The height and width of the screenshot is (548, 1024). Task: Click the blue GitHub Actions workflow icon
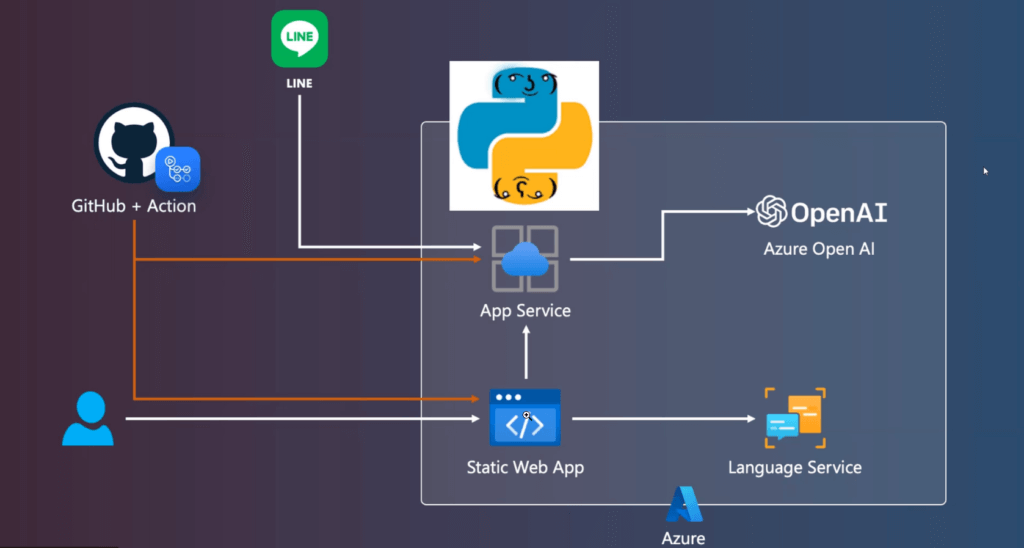(178, 169)
